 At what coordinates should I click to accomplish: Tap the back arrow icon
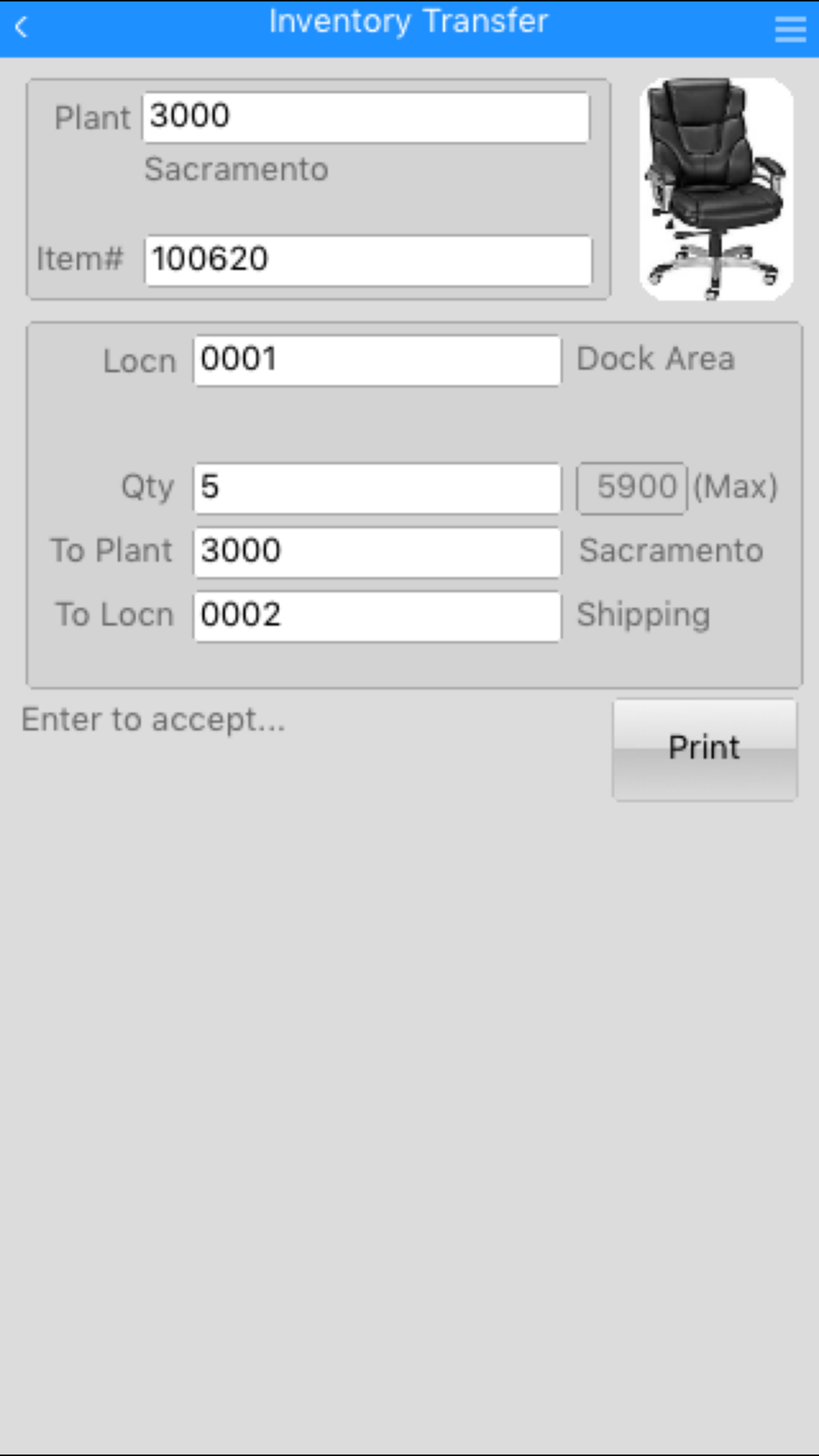[x=22, y=27]
